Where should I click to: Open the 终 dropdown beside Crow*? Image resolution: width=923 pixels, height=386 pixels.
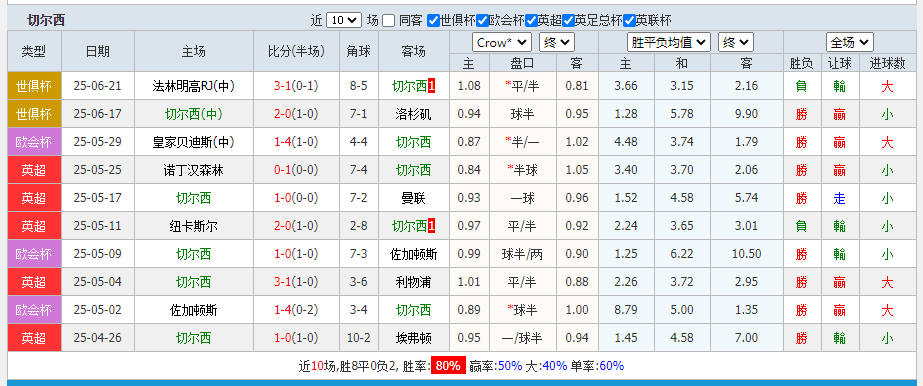pos(556,42)
